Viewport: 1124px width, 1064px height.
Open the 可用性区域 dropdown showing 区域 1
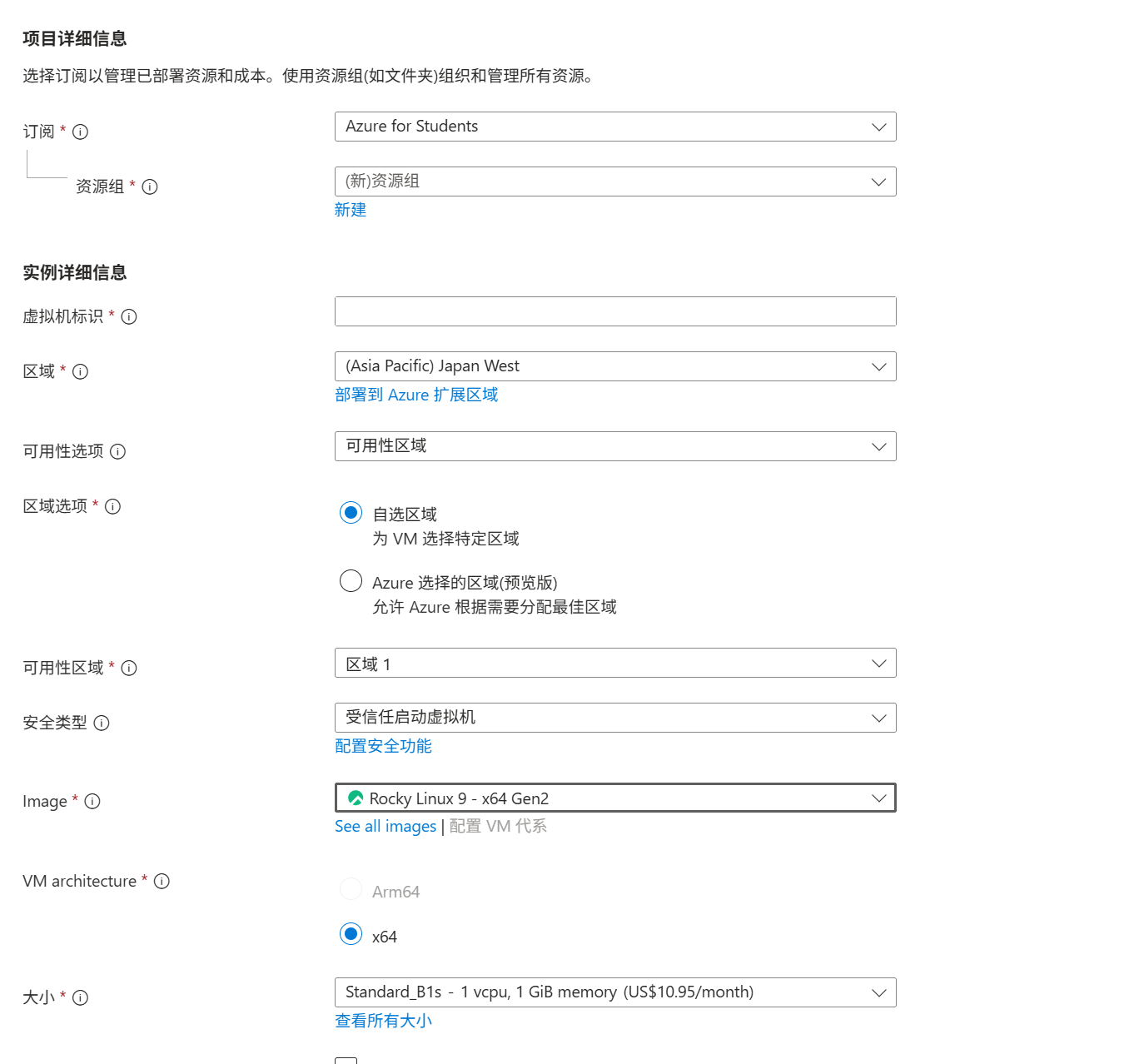point(615,663)
